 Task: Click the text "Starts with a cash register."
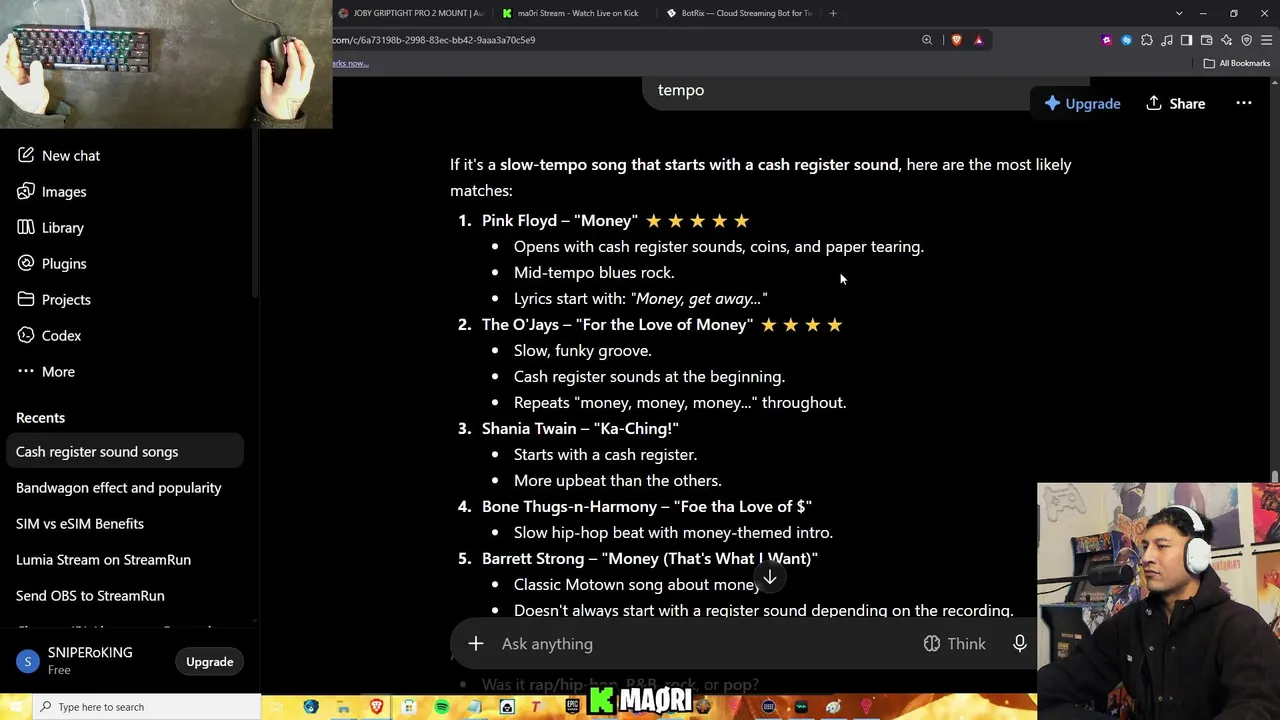[606, 455]
